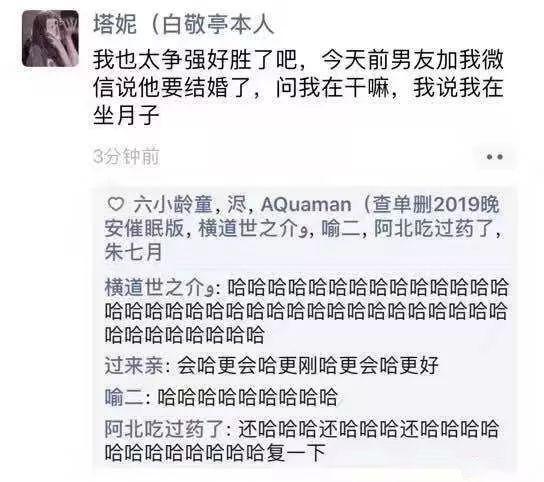Open the poster's profile avatar picture
Viewport: 544px width, 482px height.
[x=50, y=39]
